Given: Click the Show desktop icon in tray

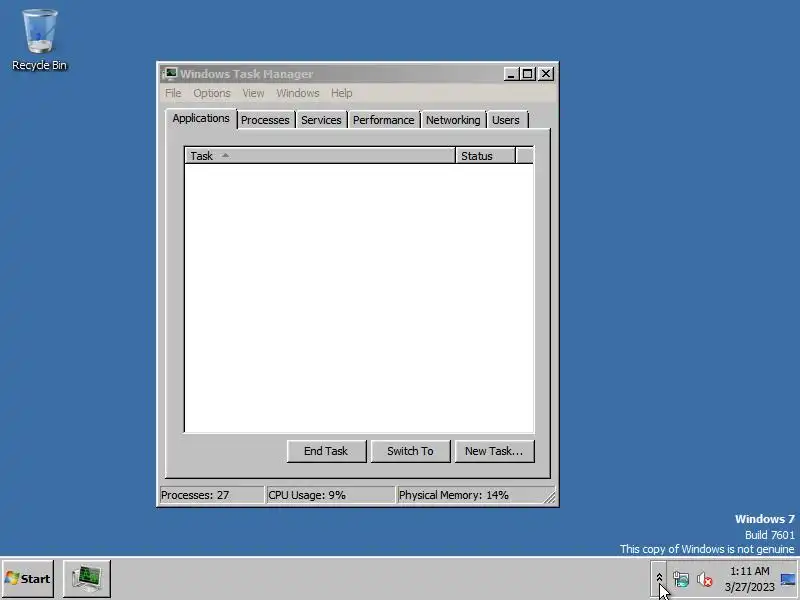Looking at the screenshot, I should [x=788, y=579].
